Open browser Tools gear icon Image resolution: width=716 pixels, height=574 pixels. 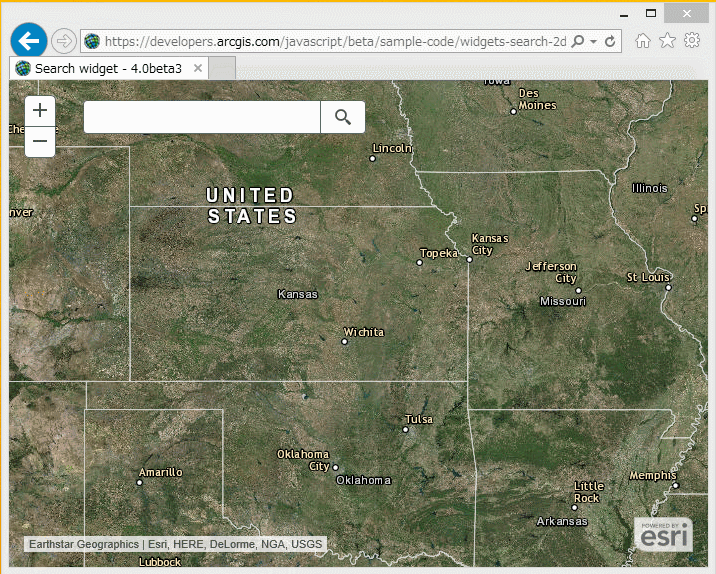692,40
